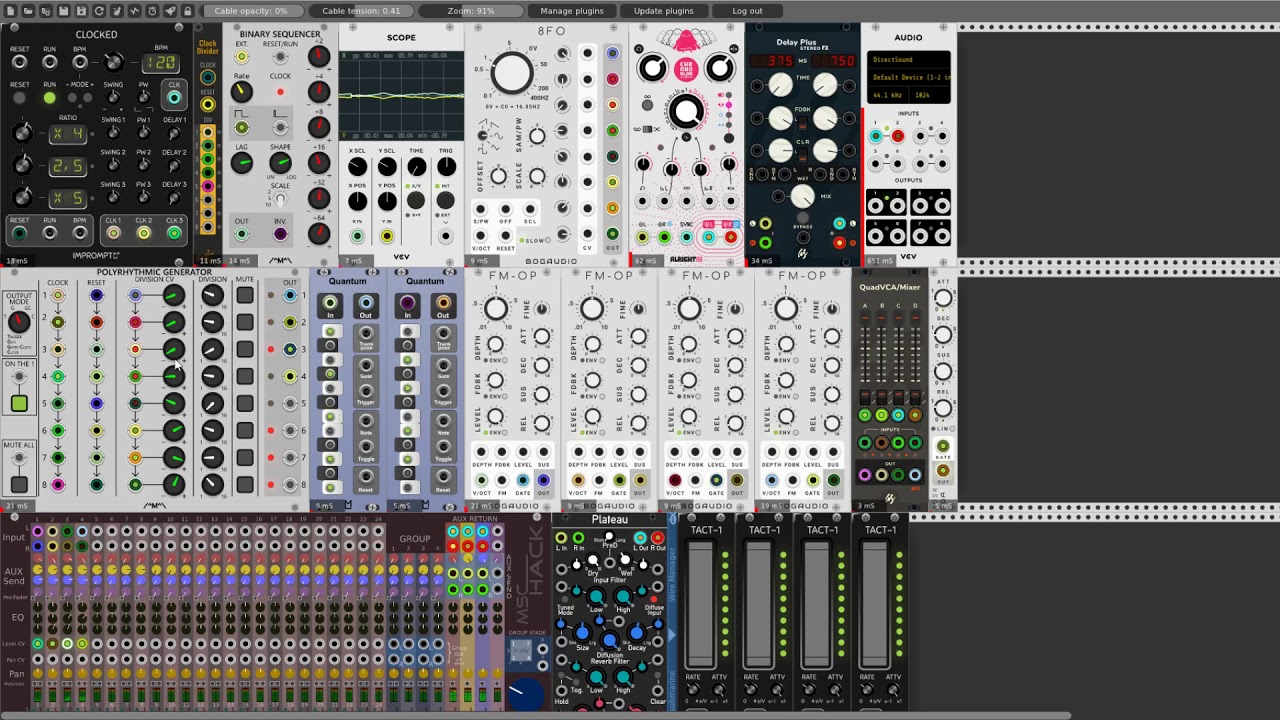The height and width of the screenshot is (720, 1280).
Task: Click Log out
Action: 747,11
